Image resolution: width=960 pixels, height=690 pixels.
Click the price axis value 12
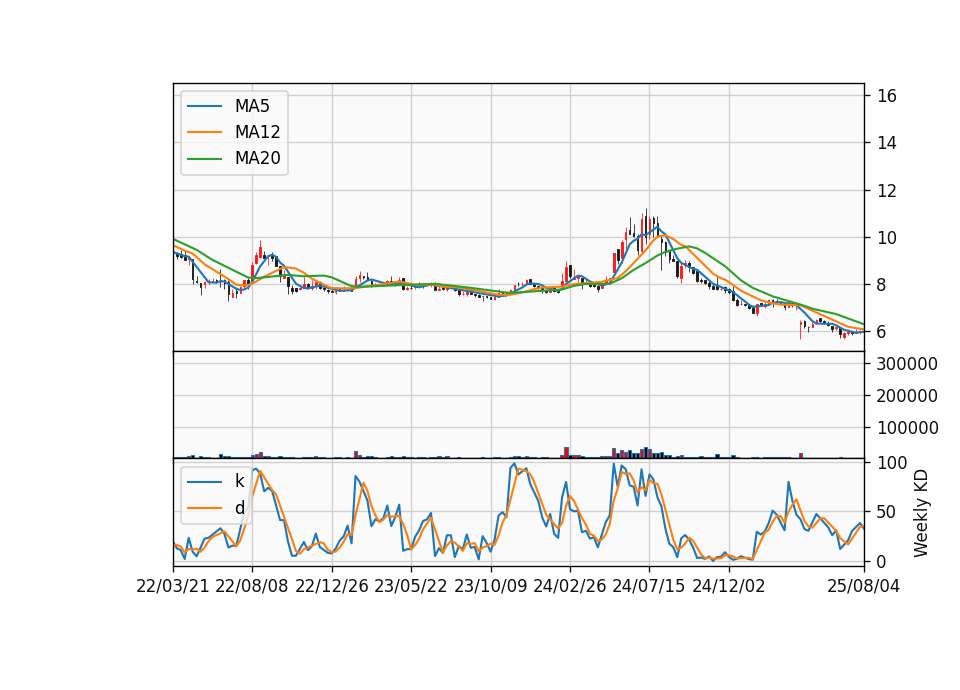[x=887, y=190]
